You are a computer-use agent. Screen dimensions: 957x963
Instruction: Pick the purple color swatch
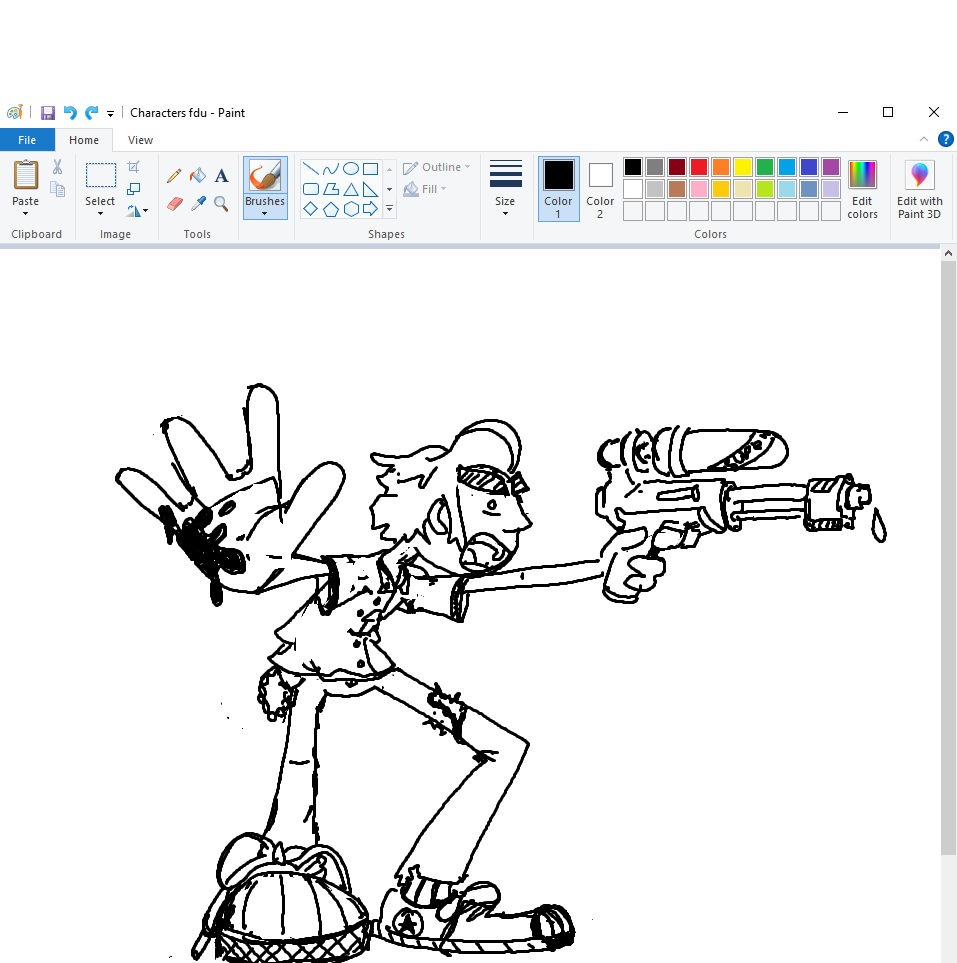point(831,167)
